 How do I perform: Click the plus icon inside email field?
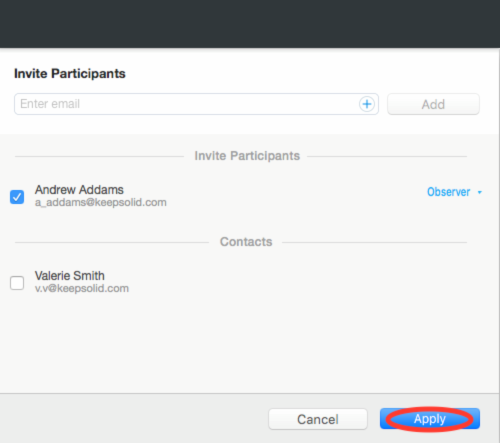tap(367, 104)
